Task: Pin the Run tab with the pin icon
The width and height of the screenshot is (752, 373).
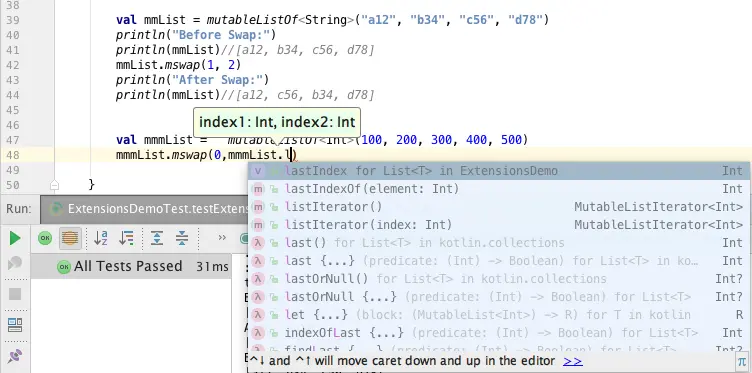Action: click(15, 356)
